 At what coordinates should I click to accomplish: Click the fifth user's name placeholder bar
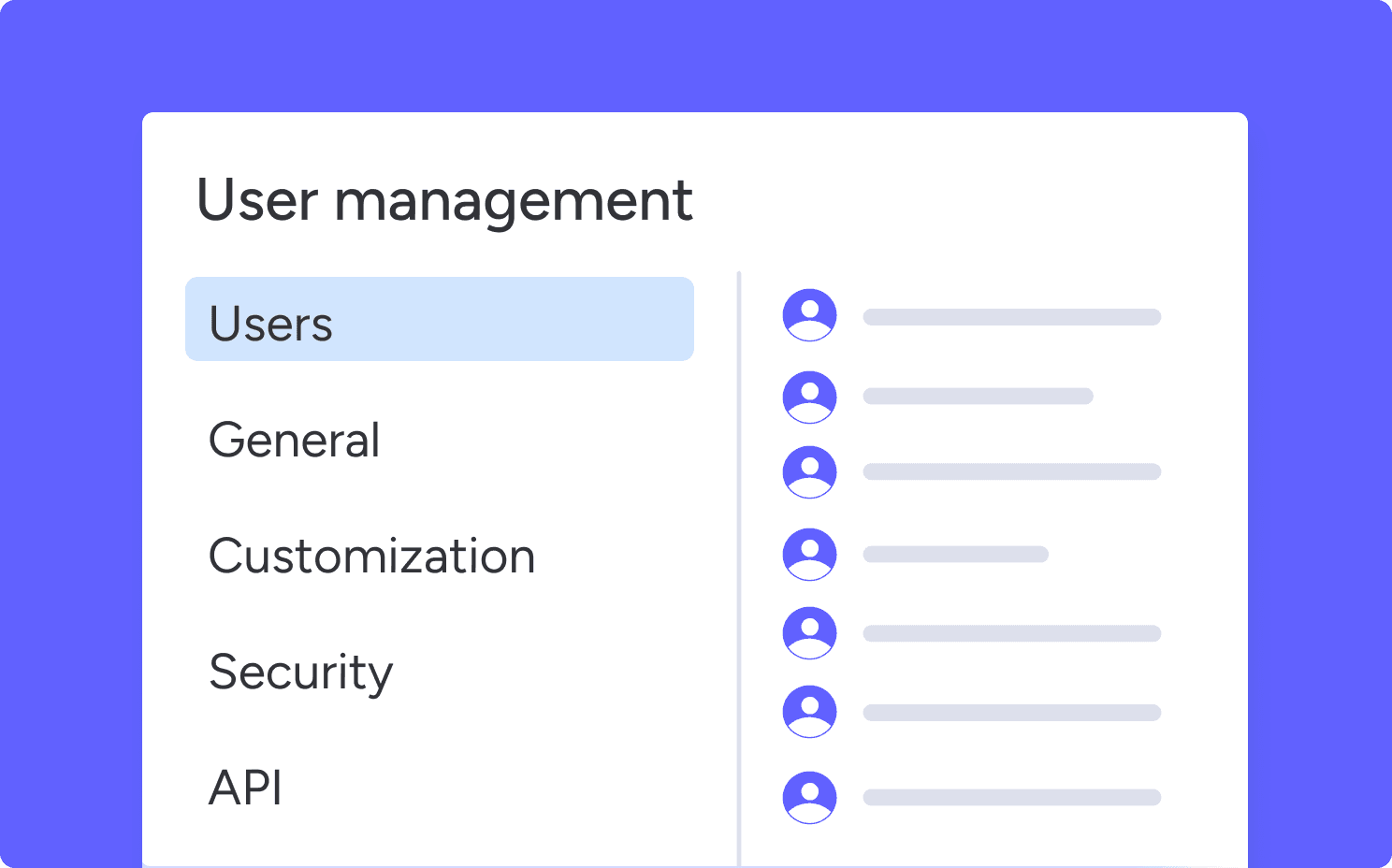pos(1011,634)
